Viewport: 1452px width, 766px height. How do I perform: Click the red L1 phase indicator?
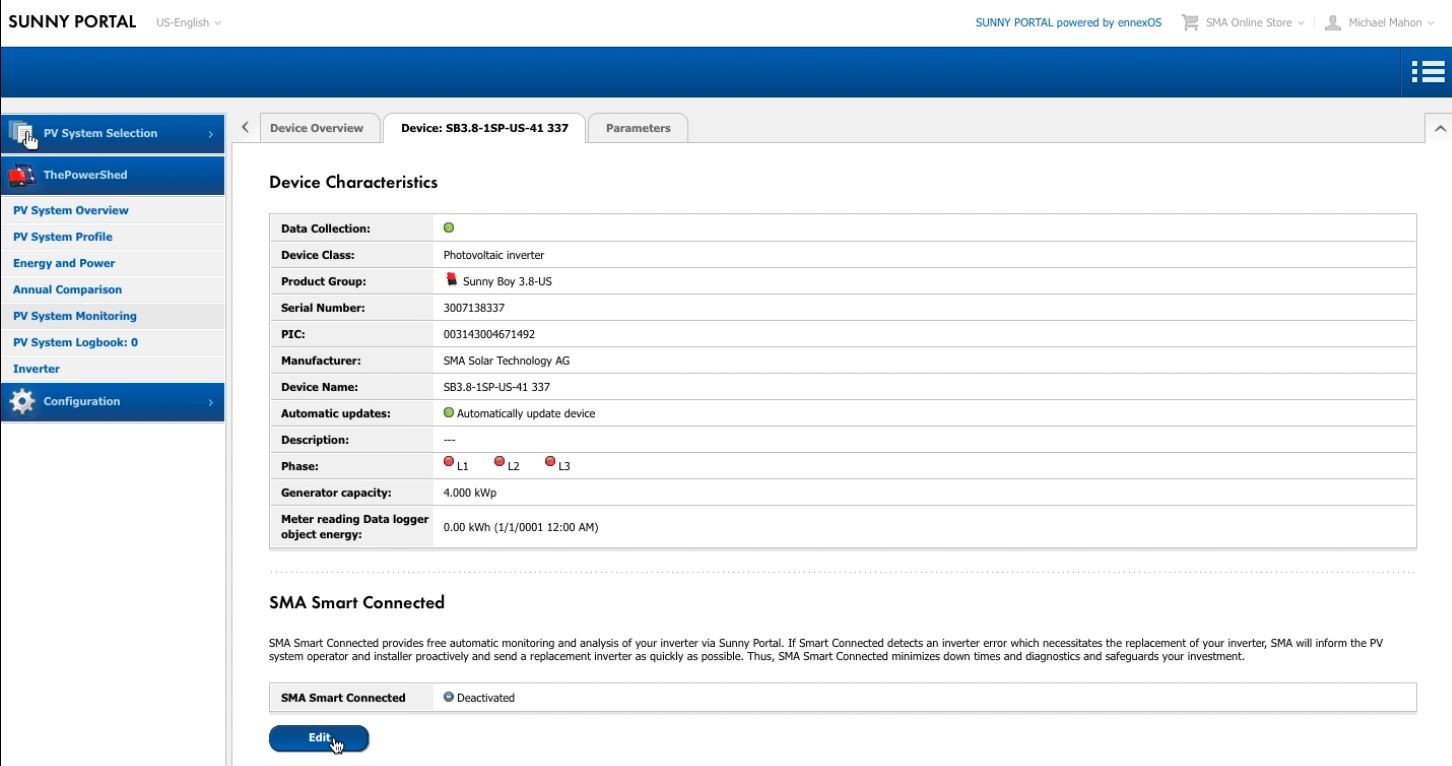449,462
